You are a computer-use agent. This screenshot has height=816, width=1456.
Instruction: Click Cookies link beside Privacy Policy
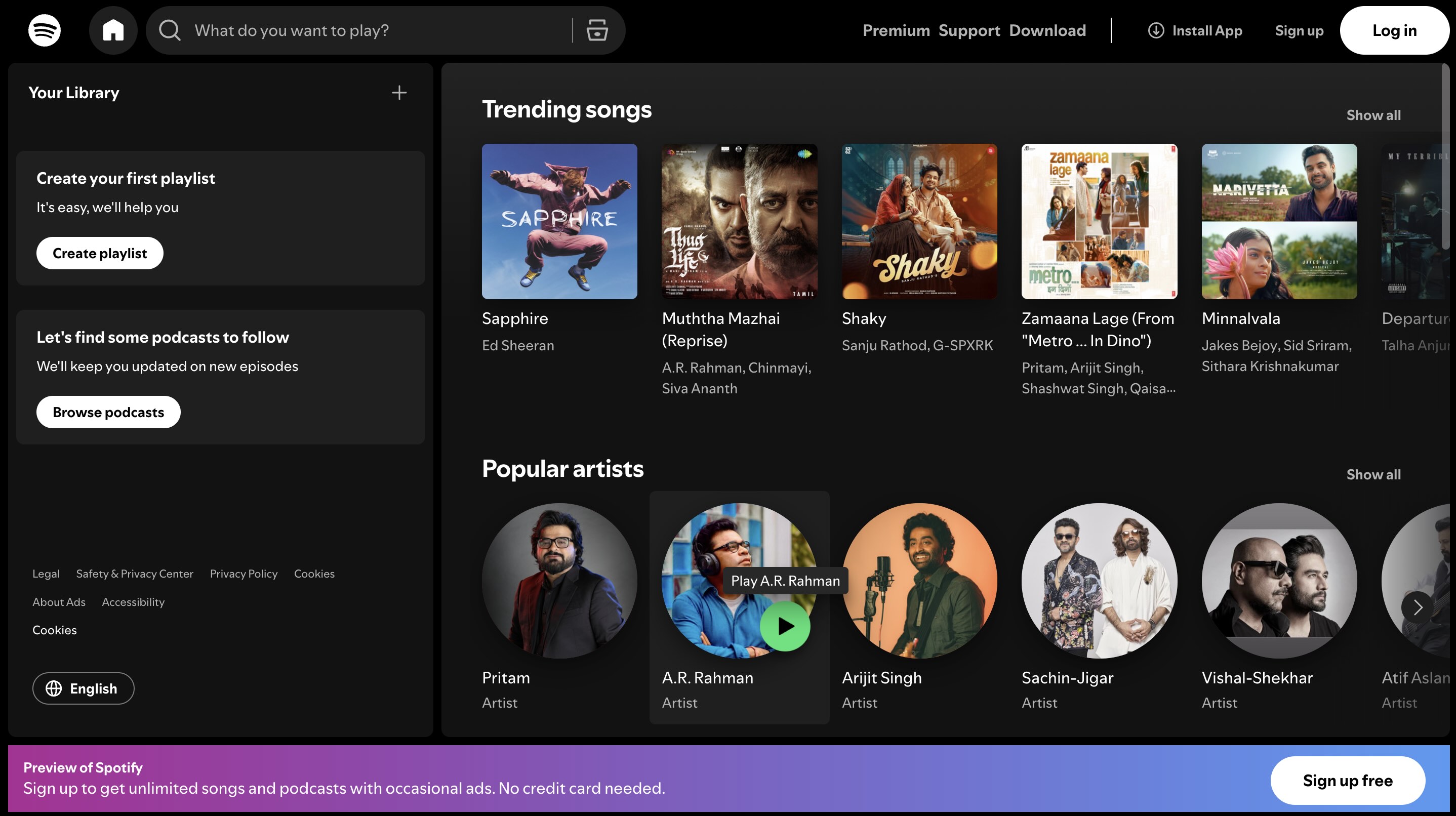[x=314, y=574]
